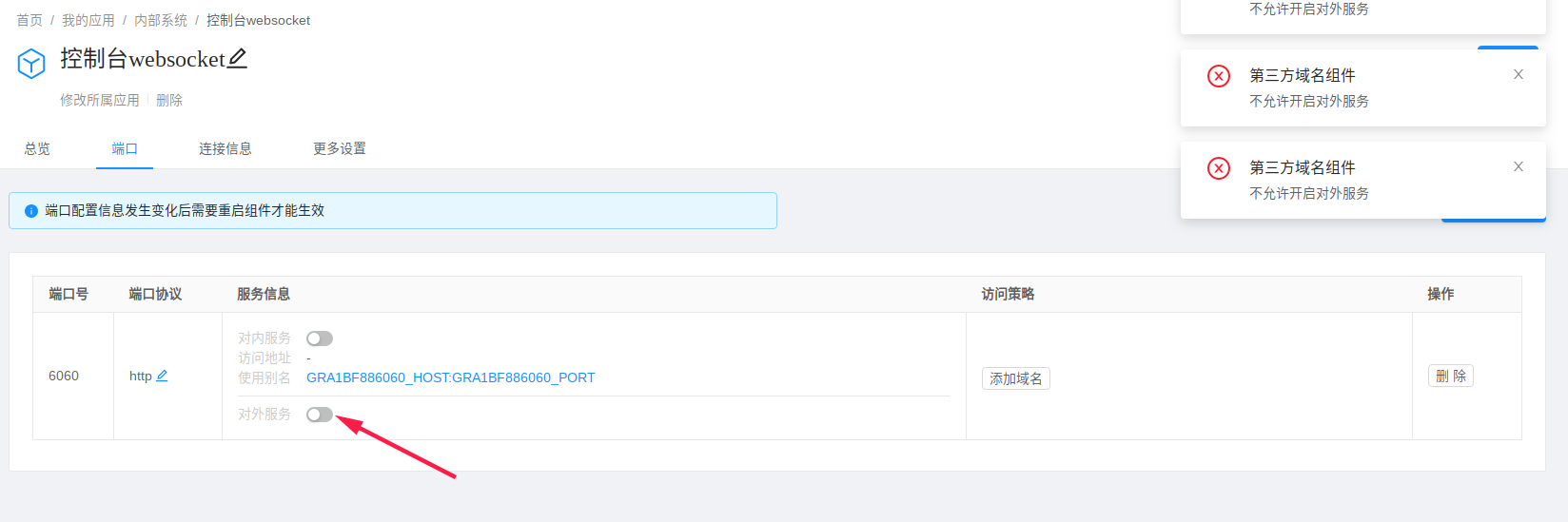This screenshot has height=522, width=1568.
Task: Open 内部系统 breadcrumb
Action: point(161,20)
